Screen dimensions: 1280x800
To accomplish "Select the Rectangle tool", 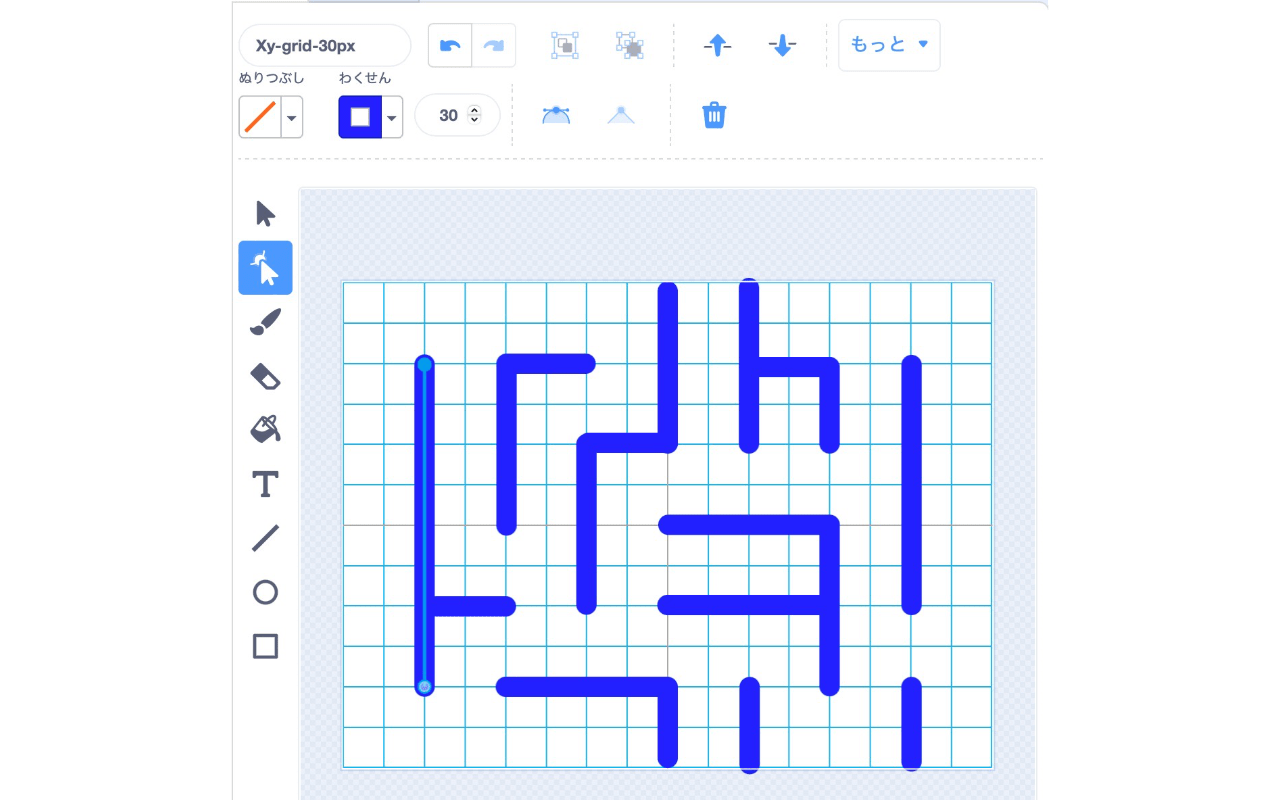I will [x=265, y=646].
